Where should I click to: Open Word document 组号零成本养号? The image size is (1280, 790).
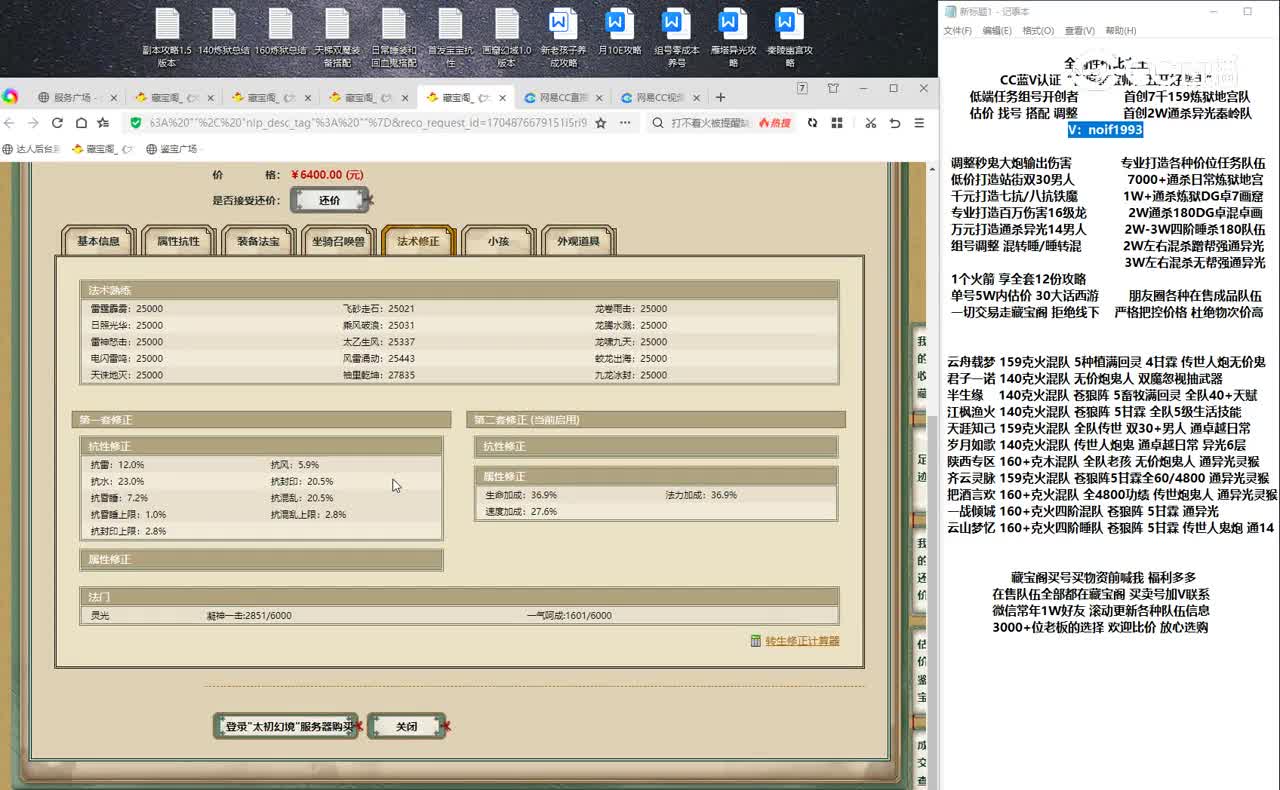[x=677, y=38]
